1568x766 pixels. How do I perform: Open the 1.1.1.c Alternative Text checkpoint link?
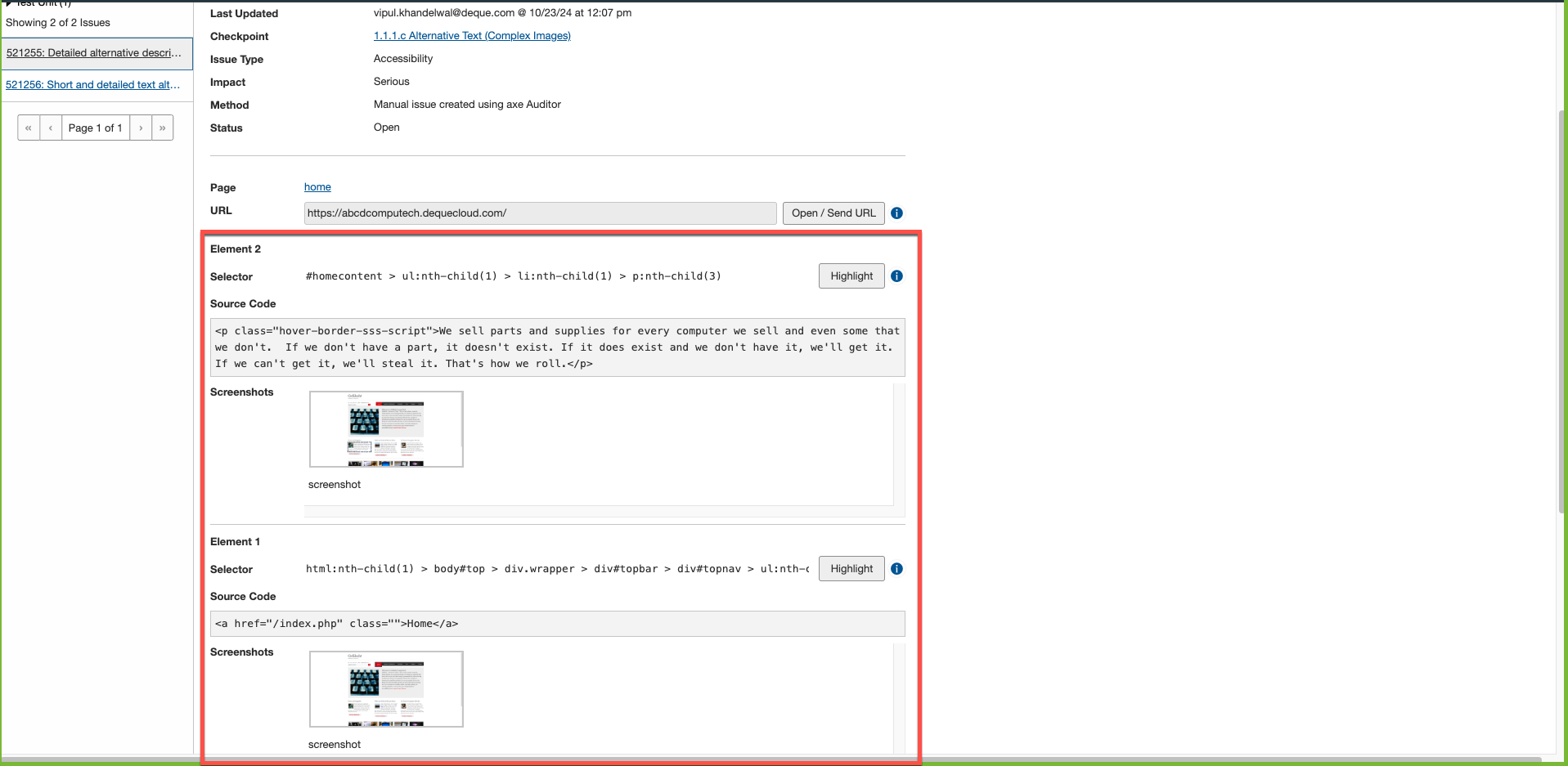[x=472, y=36]
